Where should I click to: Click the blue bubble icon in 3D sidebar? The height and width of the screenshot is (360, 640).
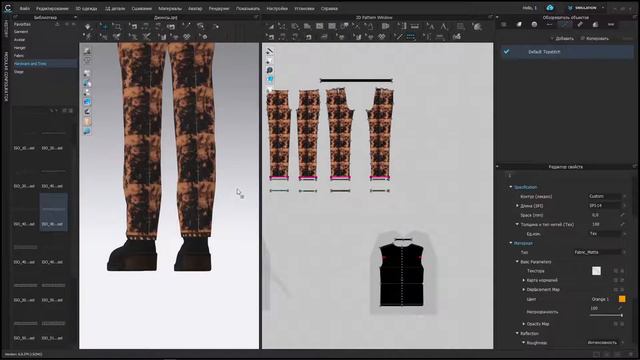tap(87, 131)
